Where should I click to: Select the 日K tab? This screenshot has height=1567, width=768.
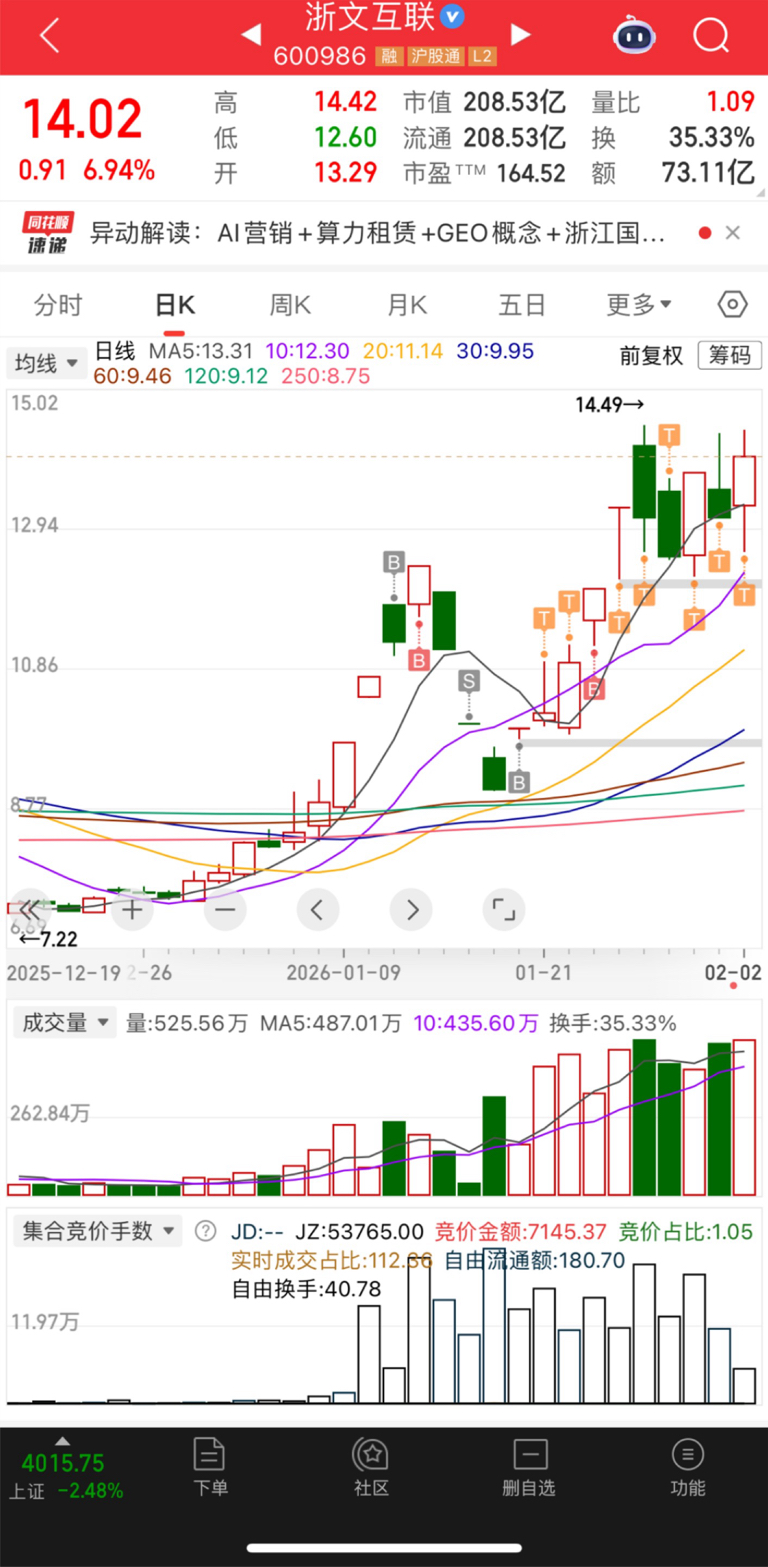pos(174,304)
